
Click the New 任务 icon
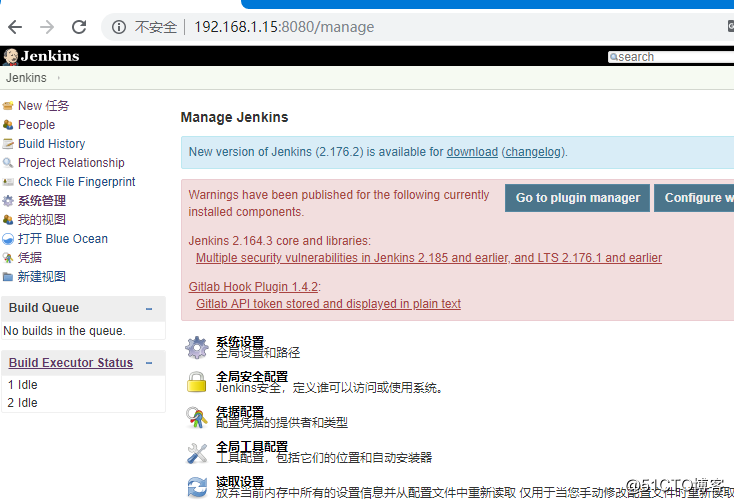click(x=8, y=106)
